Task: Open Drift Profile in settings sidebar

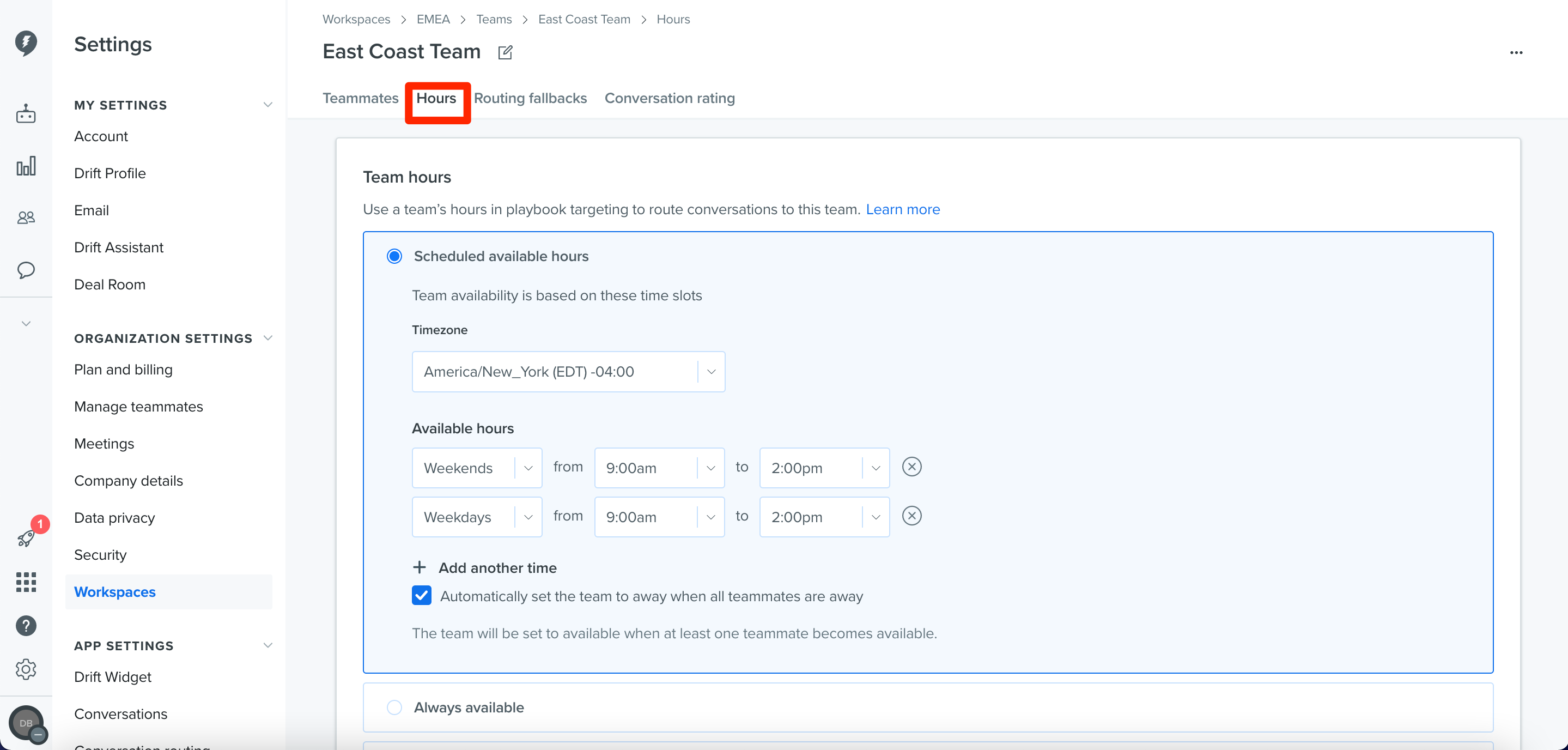Action: tap(110, 173)
